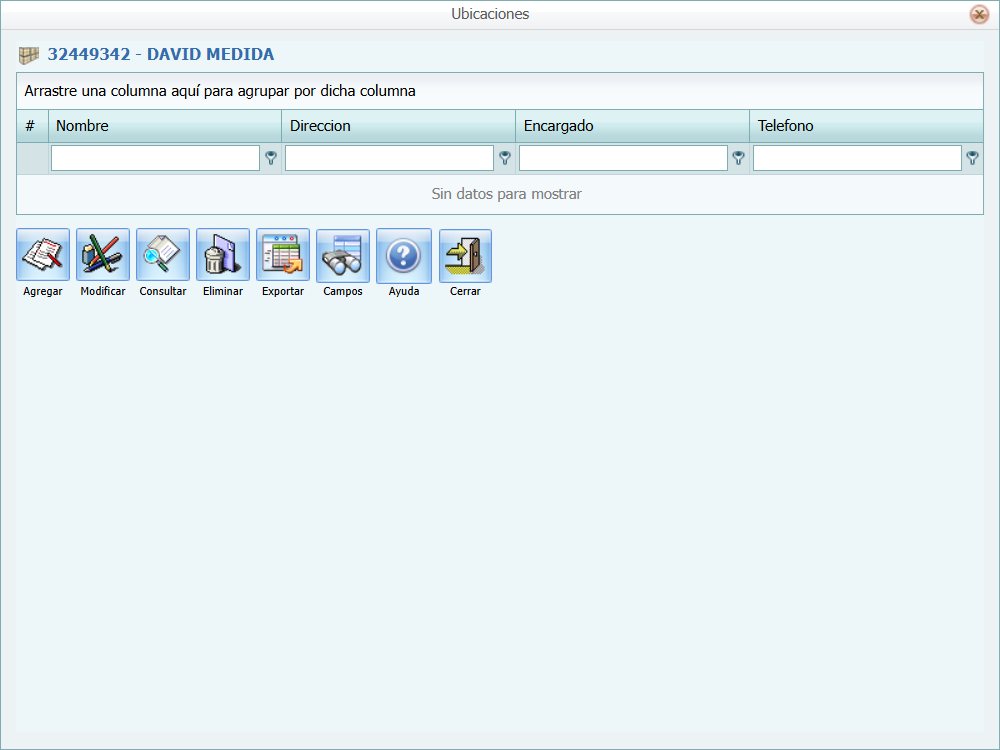Viewport: 1000px width, 750px height.
Task: Click the Encargado column header
Action: pyautogui.click(x=632, y=126)
